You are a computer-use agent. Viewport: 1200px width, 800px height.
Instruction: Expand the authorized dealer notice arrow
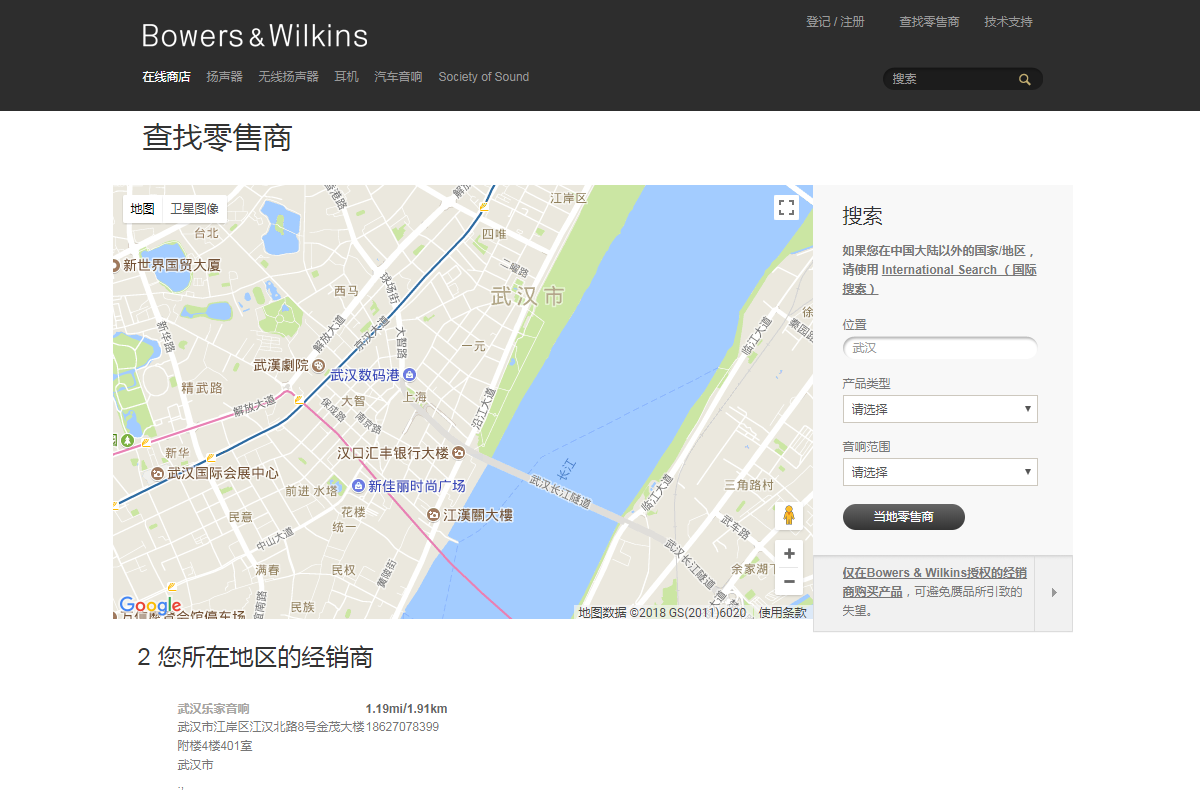click(1054, 592)
